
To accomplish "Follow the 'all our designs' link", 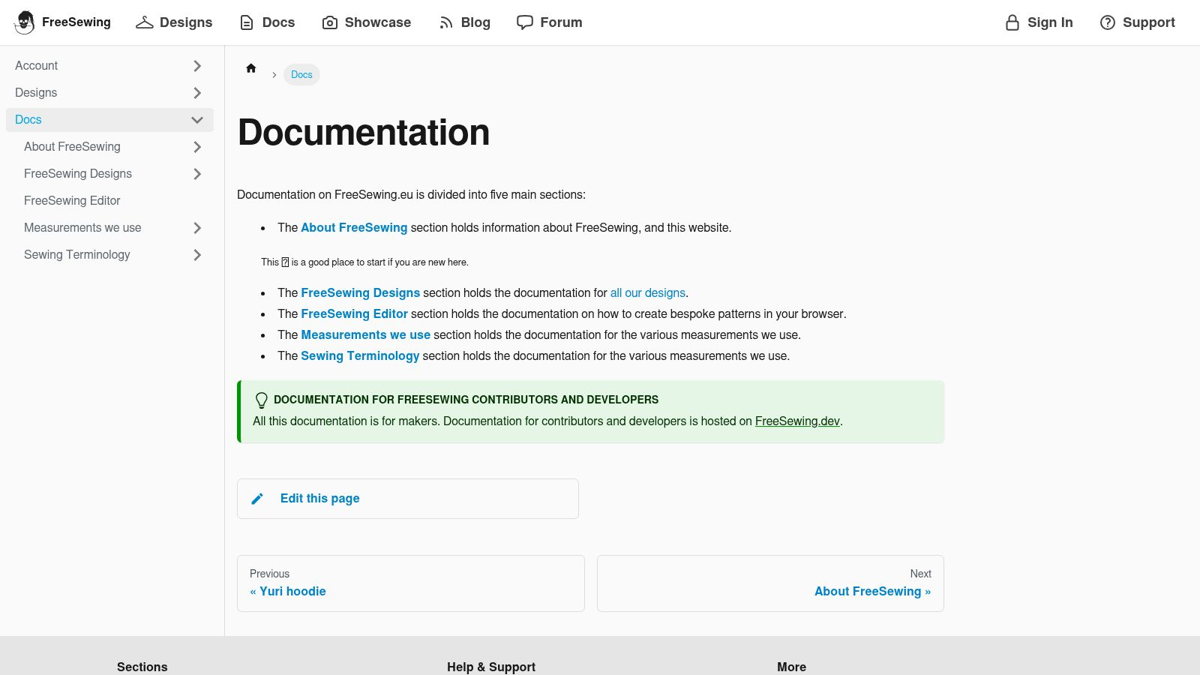I will tap(648, 293).
